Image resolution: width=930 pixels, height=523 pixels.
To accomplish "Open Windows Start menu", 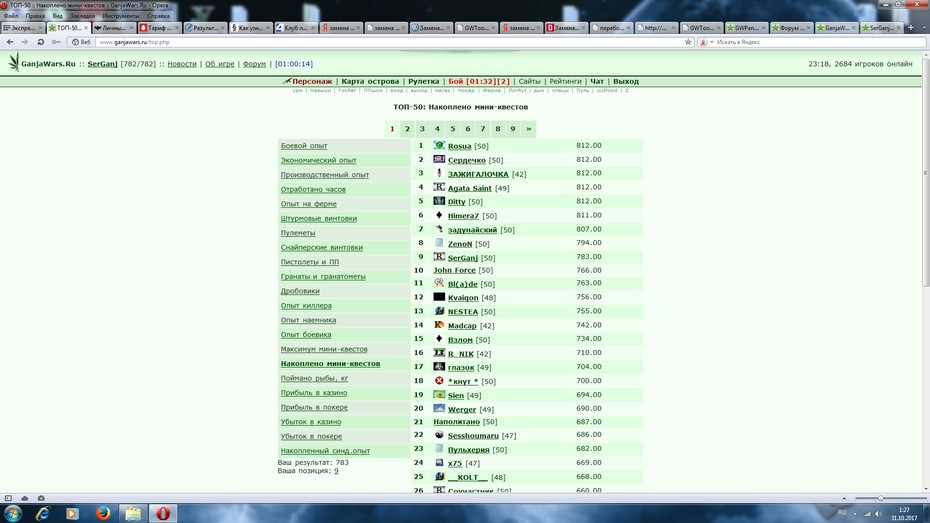I will (13, 514).
